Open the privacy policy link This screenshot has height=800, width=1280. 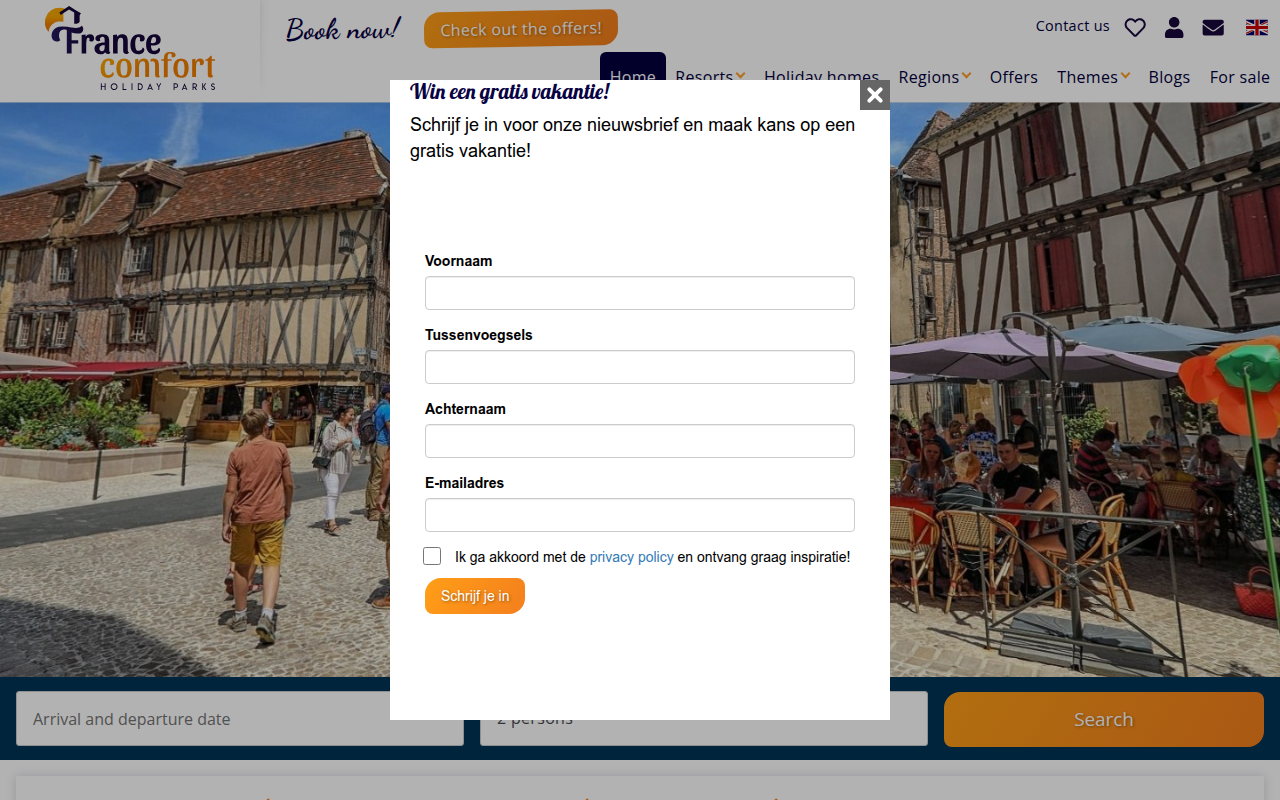(632, 557)
